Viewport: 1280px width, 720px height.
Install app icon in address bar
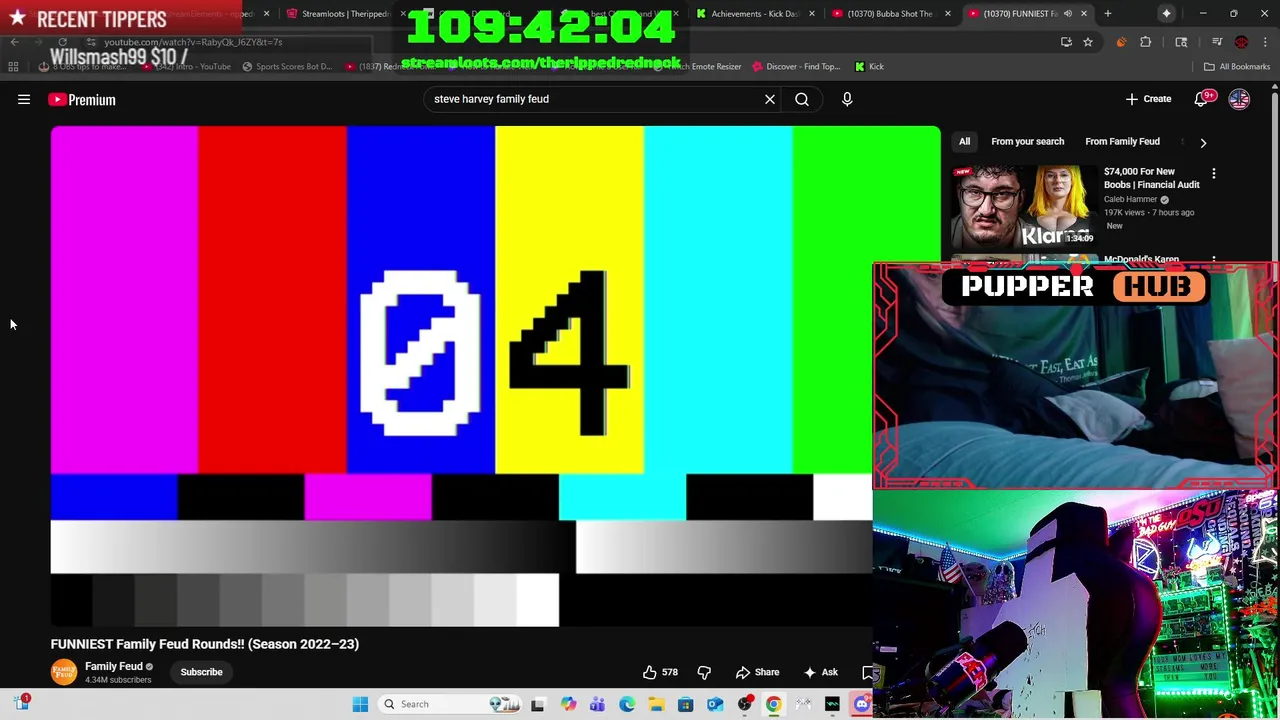pyautogui.click(x=1066, y=42)
